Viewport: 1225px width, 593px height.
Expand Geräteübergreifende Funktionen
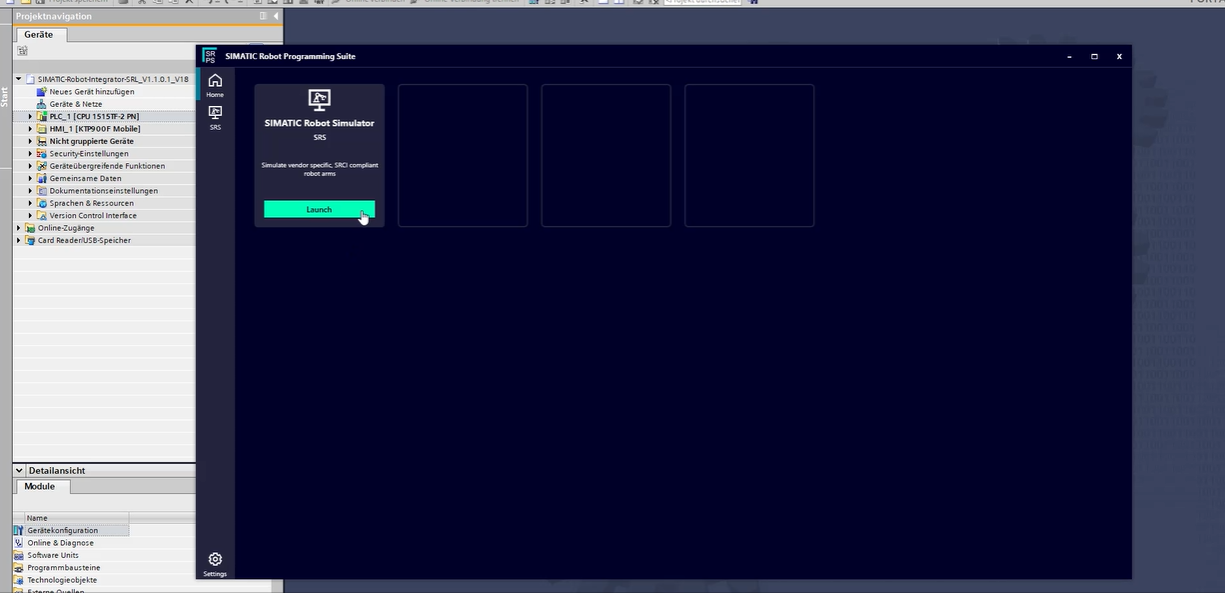pos(30,166)
